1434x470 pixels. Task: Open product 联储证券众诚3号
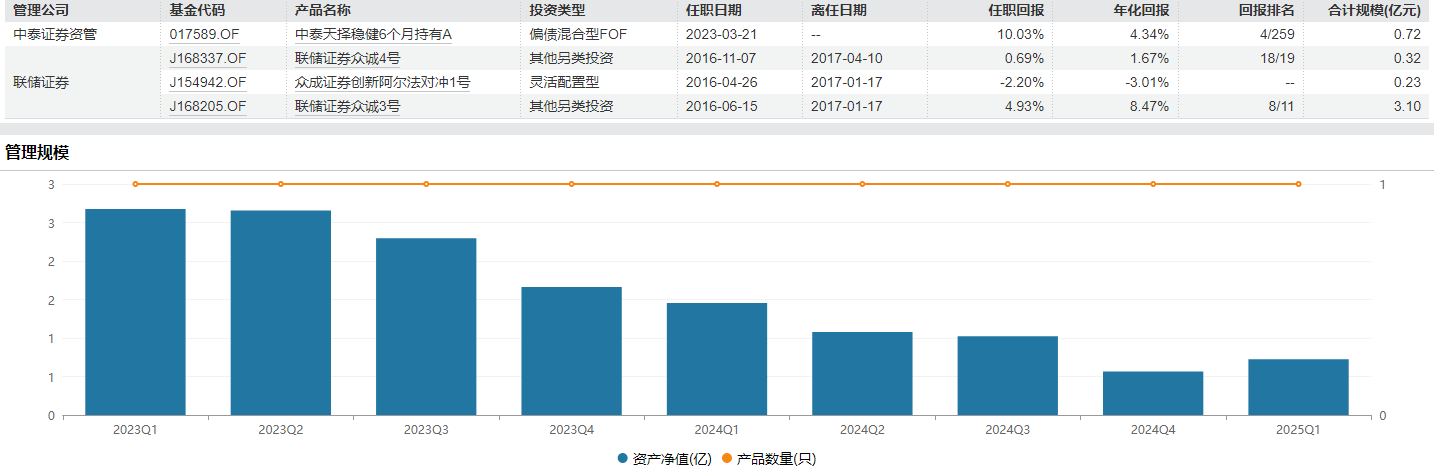point(347,106)
